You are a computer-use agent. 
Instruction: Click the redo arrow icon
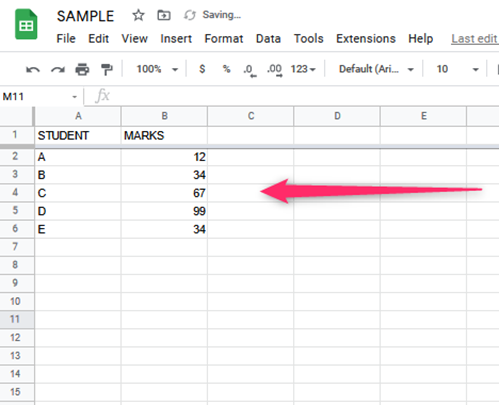point(58,69)
